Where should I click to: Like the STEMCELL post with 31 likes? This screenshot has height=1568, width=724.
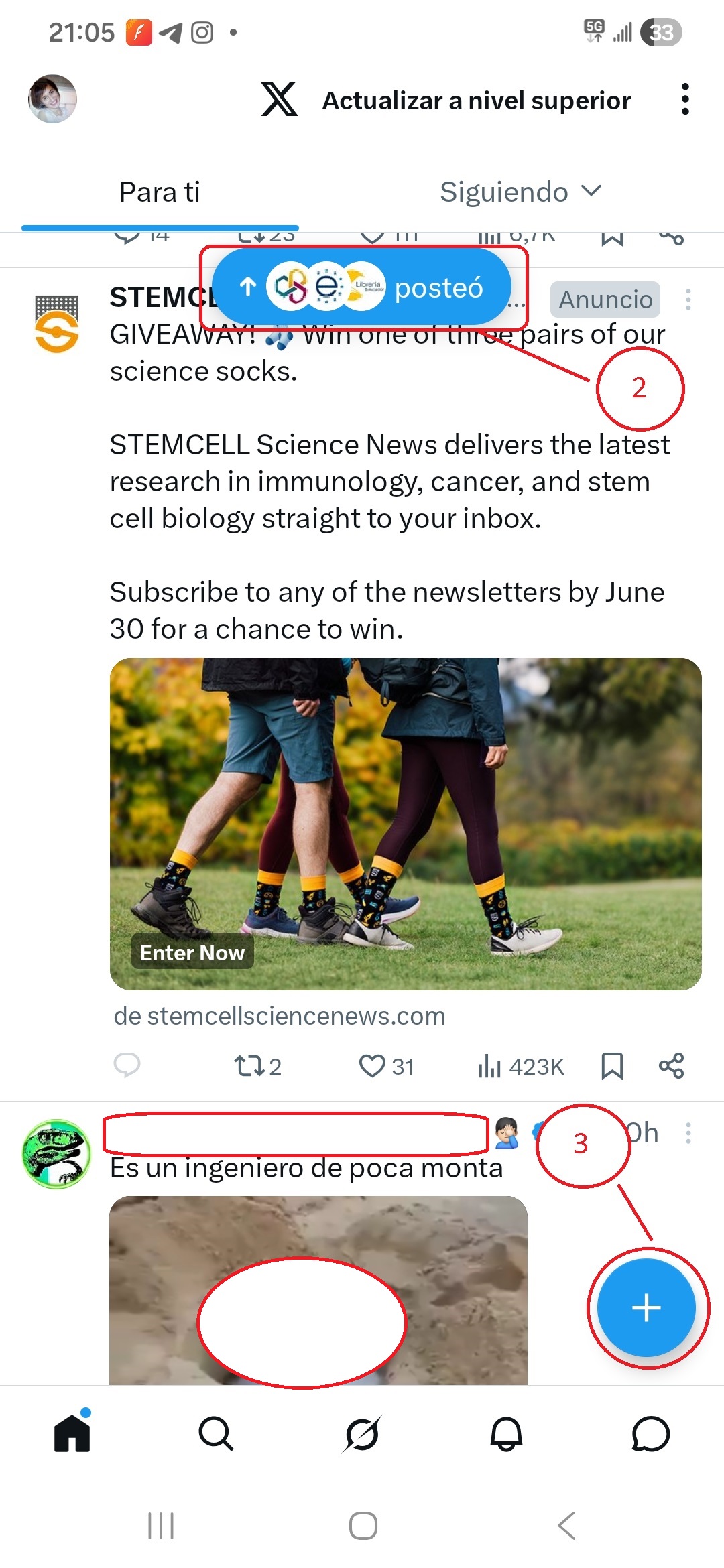[386, 1065]
